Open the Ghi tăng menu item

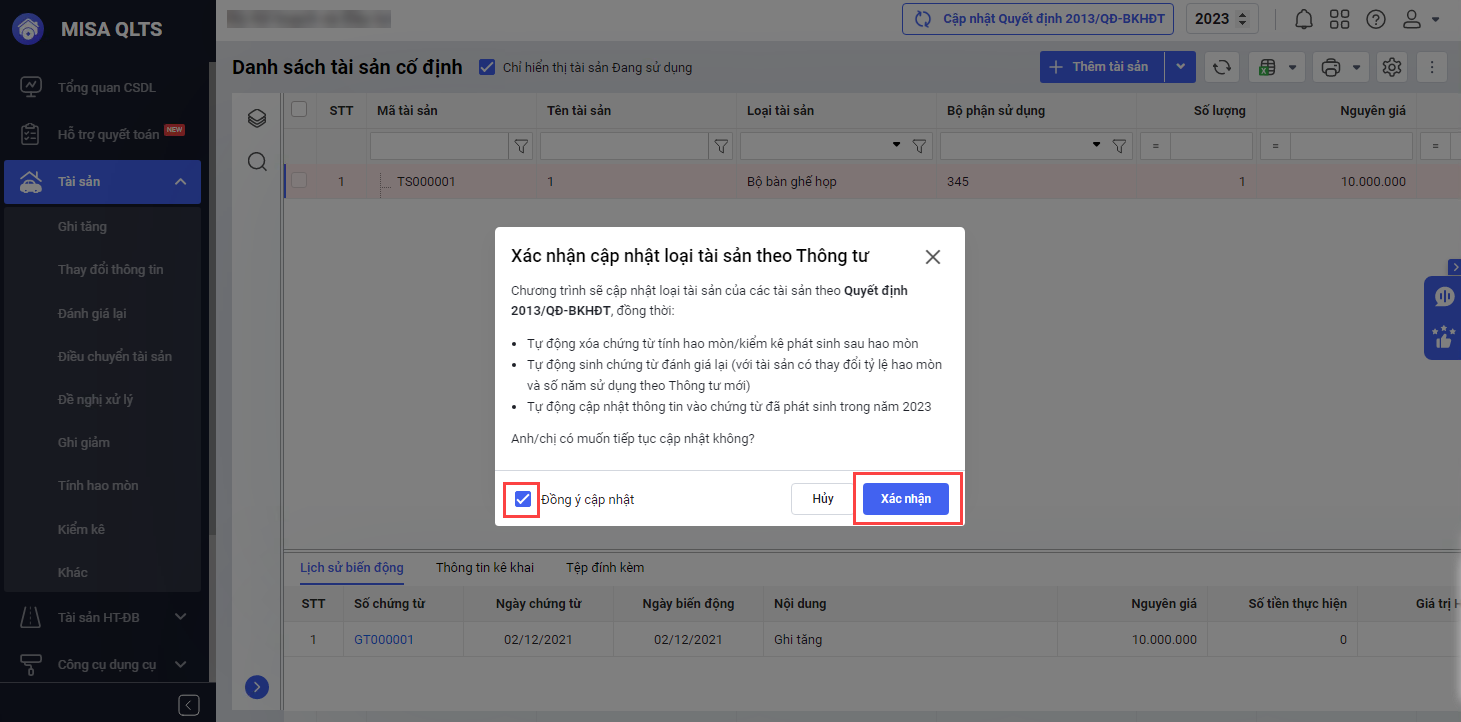tap(82, 226)
